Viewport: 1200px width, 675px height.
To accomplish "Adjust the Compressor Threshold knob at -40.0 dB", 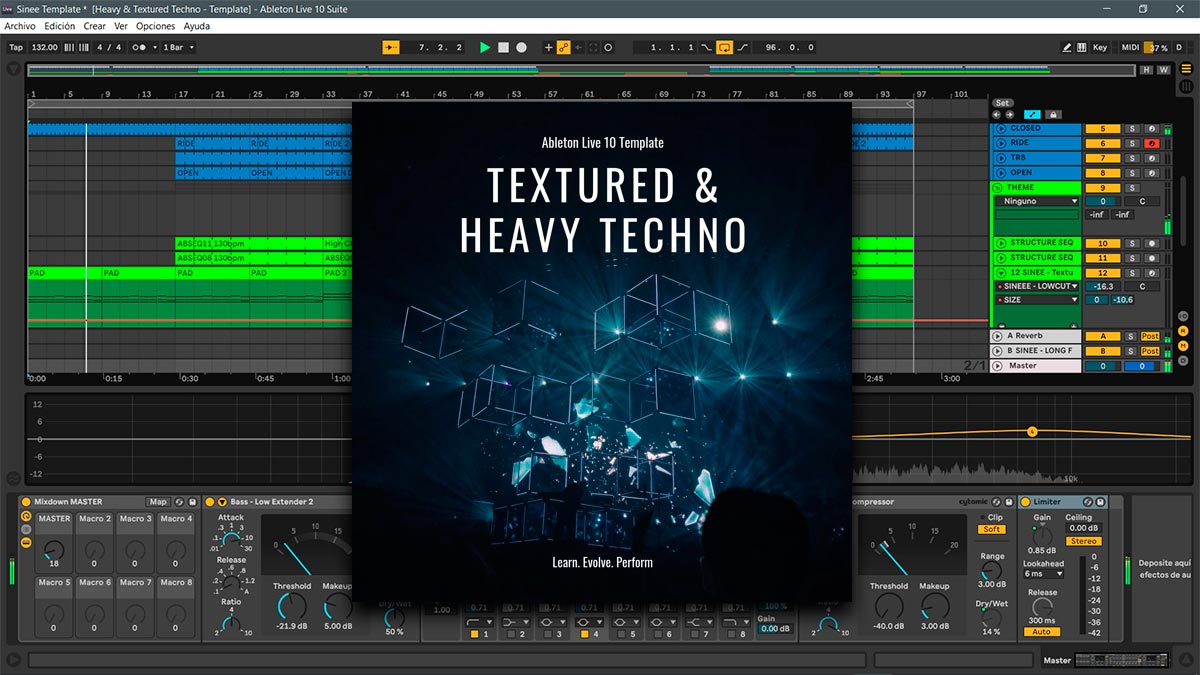I will [888, 605].
